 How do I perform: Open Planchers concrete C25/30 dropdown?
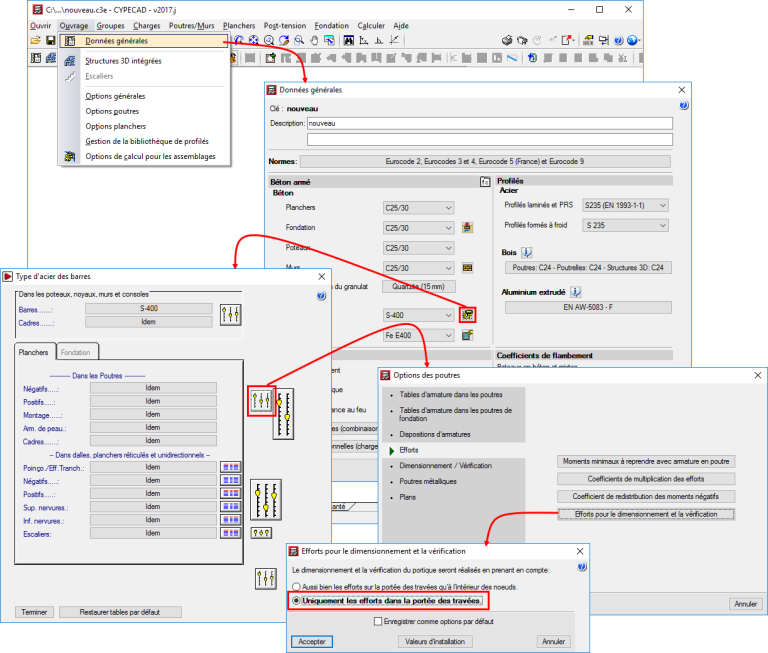[418, 208]
